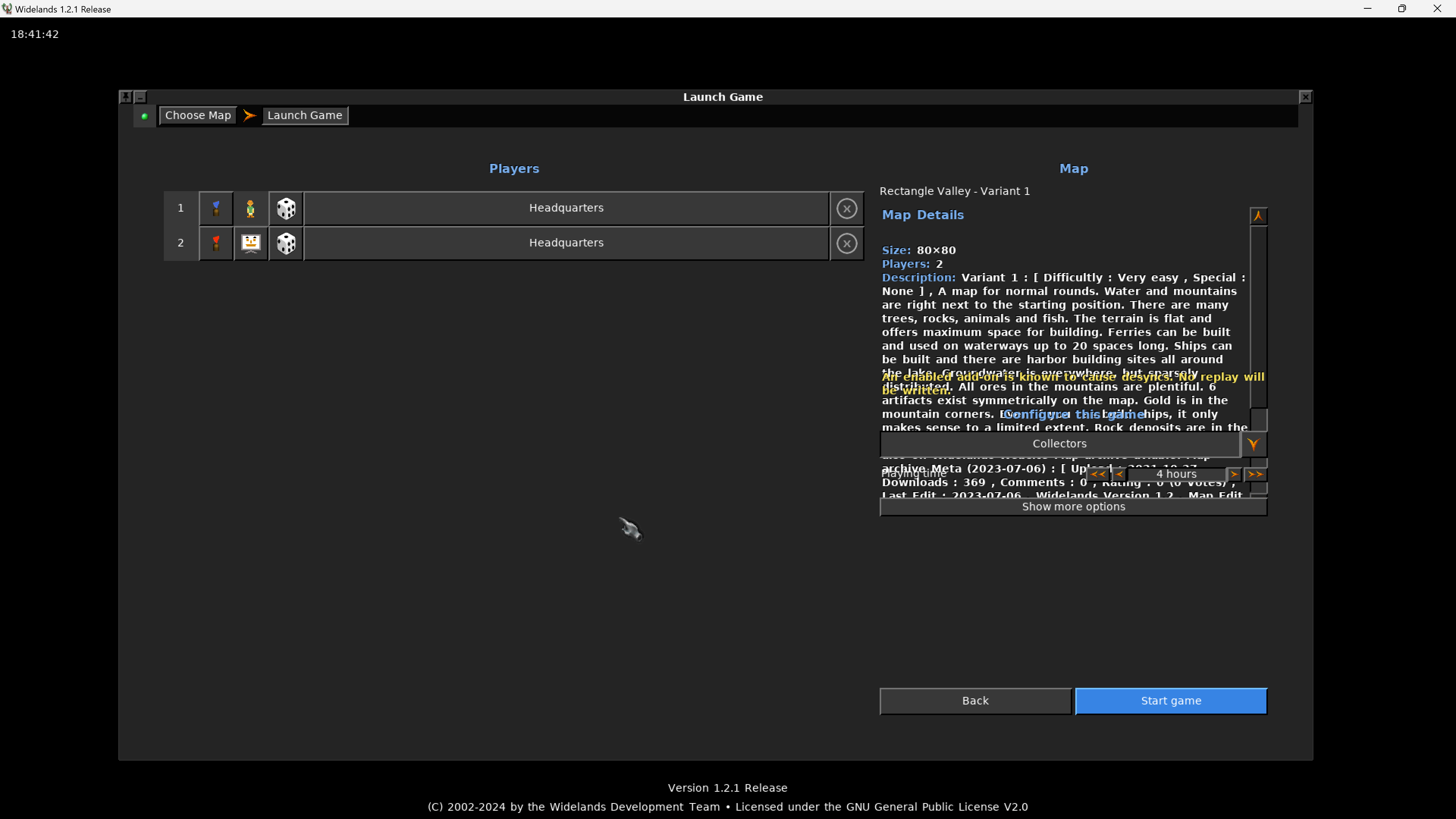
Task: Click player 2 random tribe dice
Action: point(286,243)
